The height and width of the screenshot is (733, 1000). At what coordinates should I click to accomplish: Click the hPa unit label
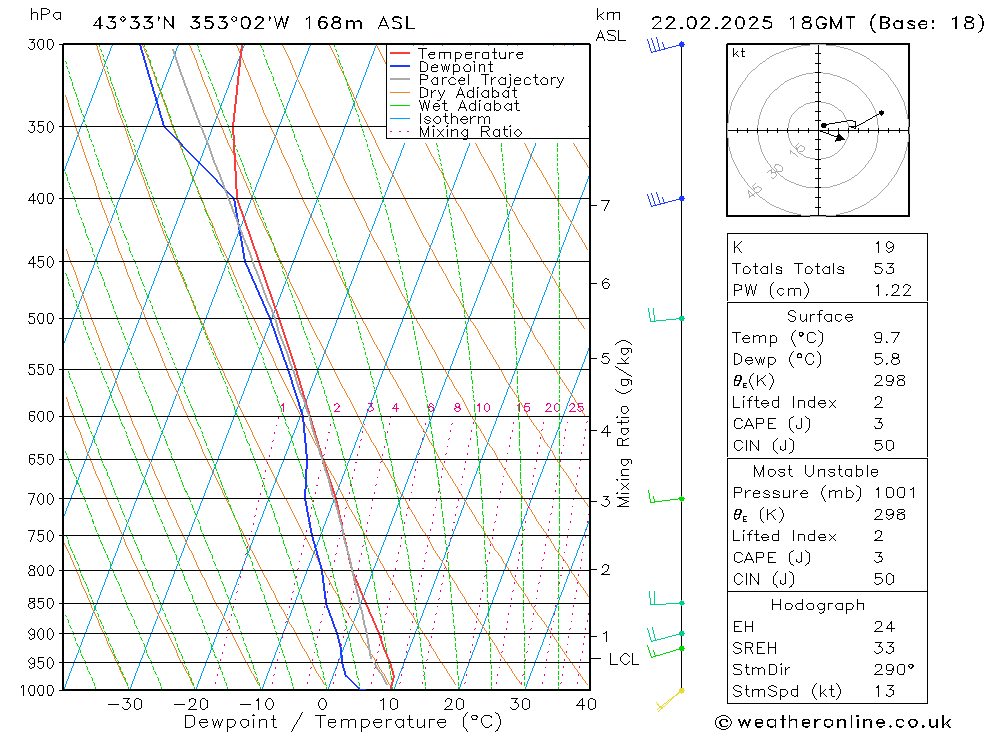click(x=46, y=15)
